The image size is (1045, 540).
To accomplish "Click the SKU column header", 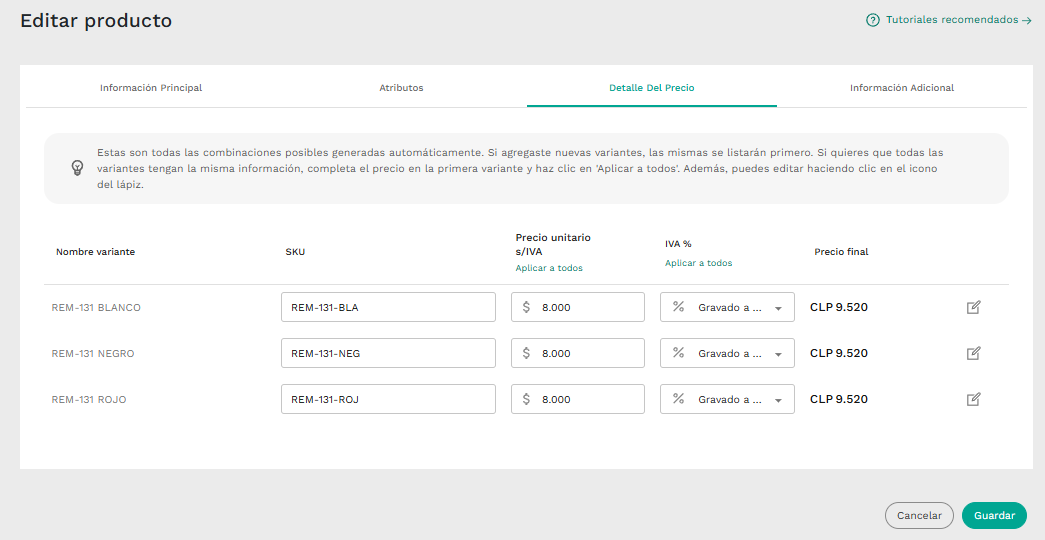I will point(295,252).
